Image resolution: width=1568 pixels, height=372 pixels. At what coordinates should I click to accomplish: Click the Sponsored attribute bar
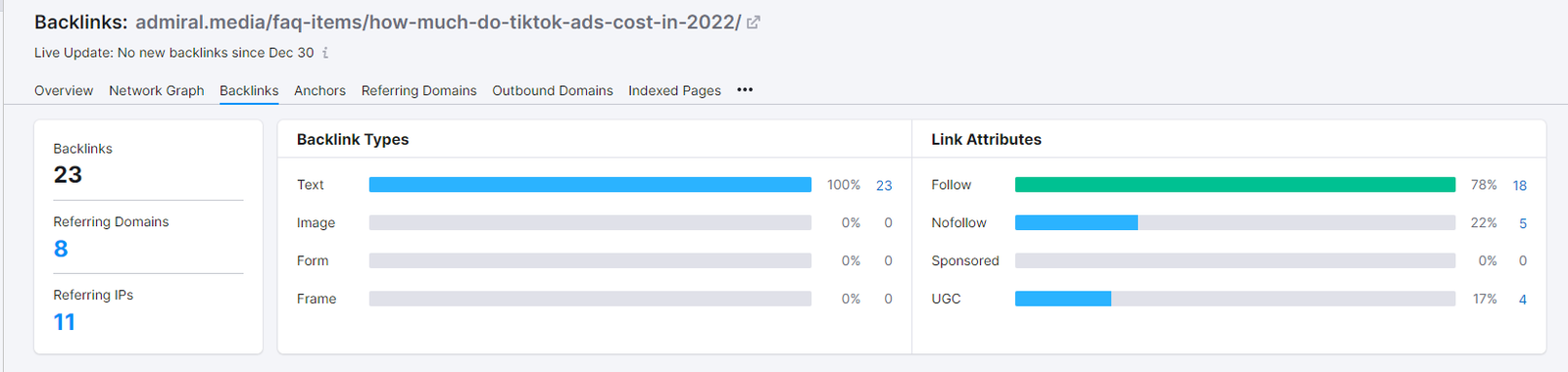[x=1235, y=260]
